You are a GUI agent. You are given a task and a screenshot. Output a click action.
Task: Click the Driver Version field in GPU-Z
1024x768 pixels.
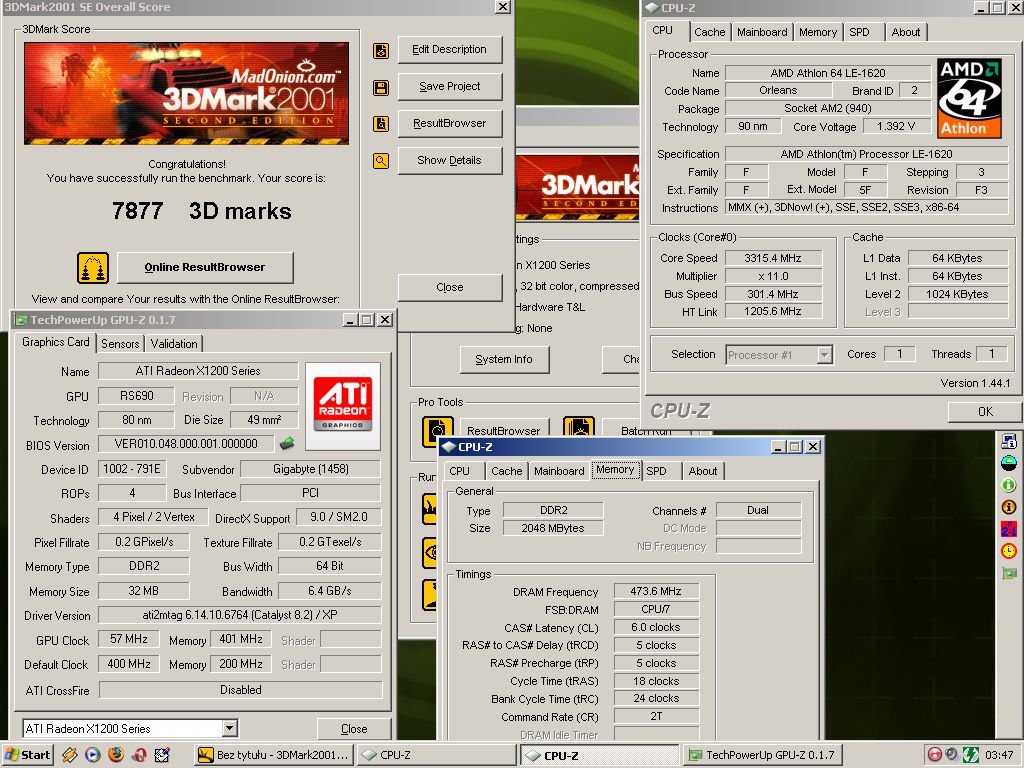(240, 615)
